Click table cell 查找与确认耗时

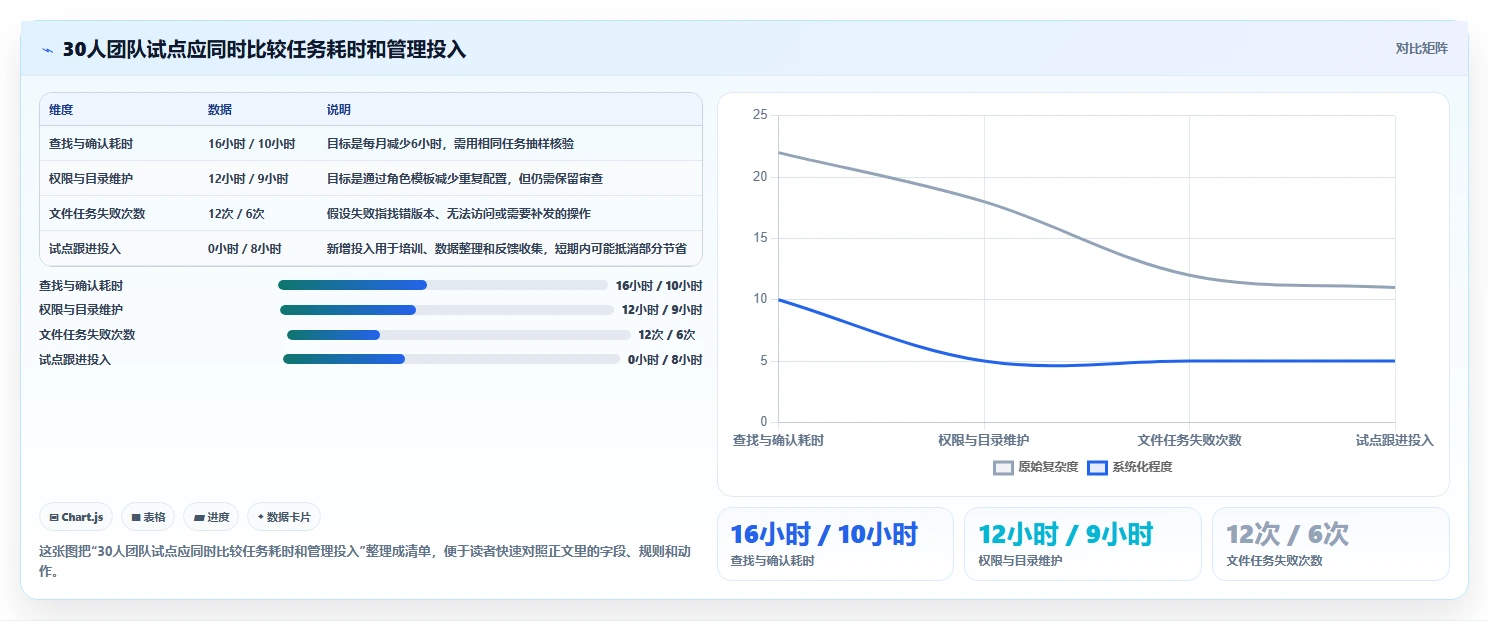coord(91,144)
